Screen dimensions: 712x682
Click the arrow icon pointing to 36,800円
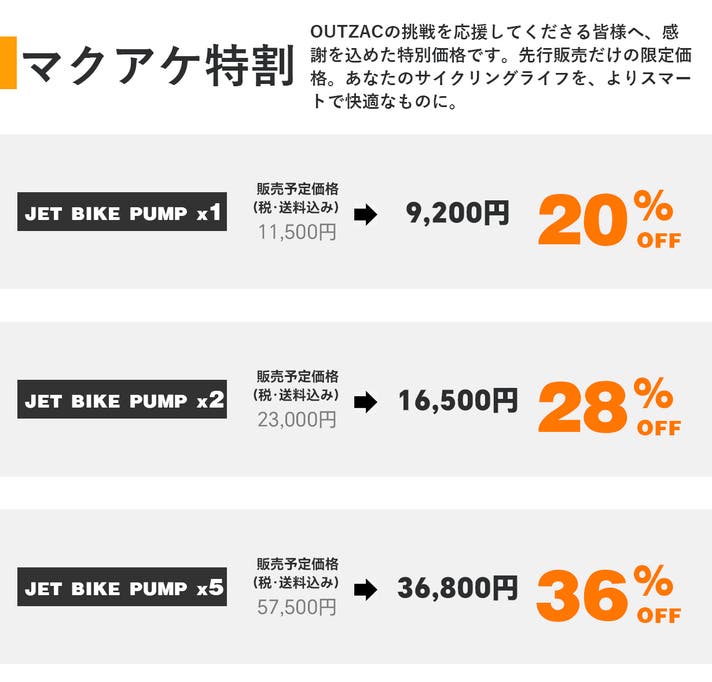pos(366,590)
